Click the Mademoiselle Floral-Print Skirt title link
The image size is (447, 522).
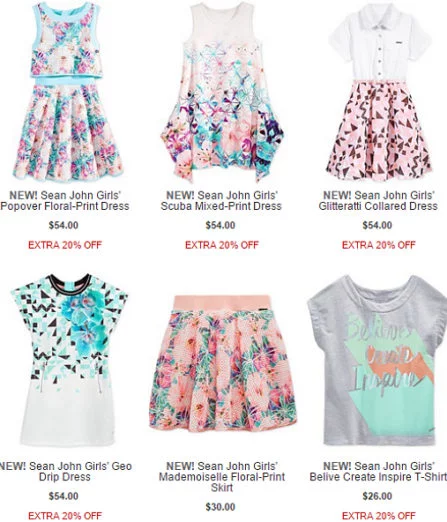coord(222,477)
